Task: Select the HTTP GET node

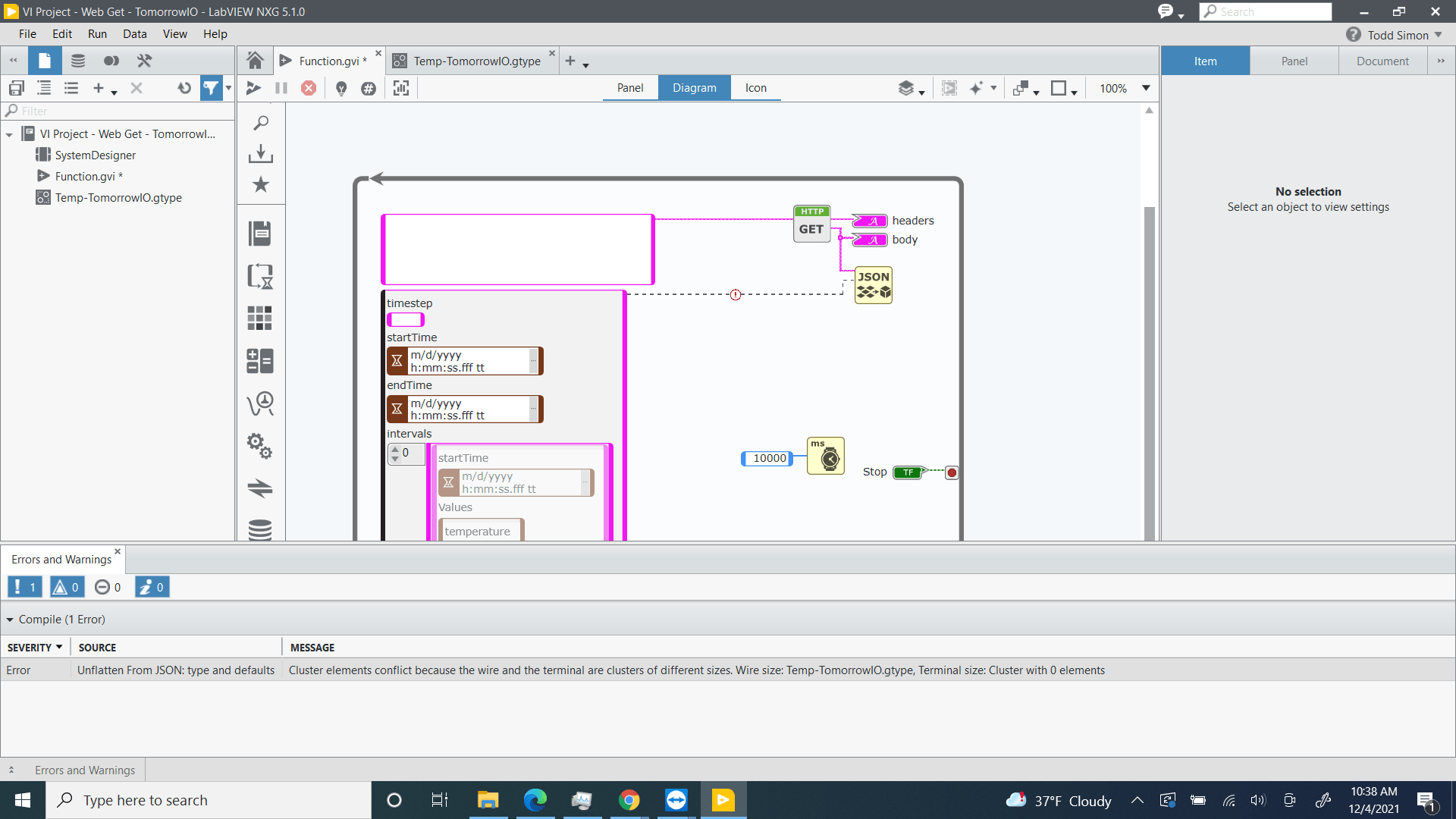Action: click(811, 224)
